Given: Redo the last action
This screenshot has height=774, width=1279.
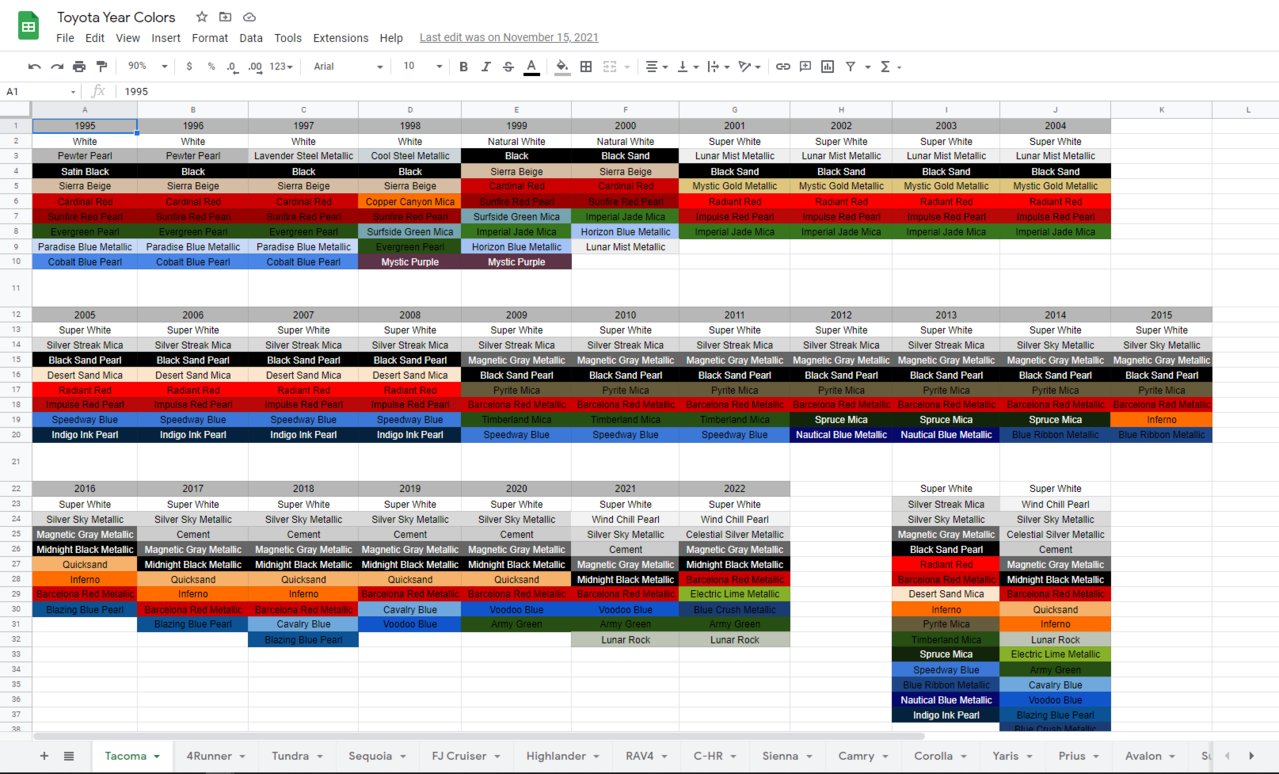Looking at the screenshot, I should click(57, 66).
